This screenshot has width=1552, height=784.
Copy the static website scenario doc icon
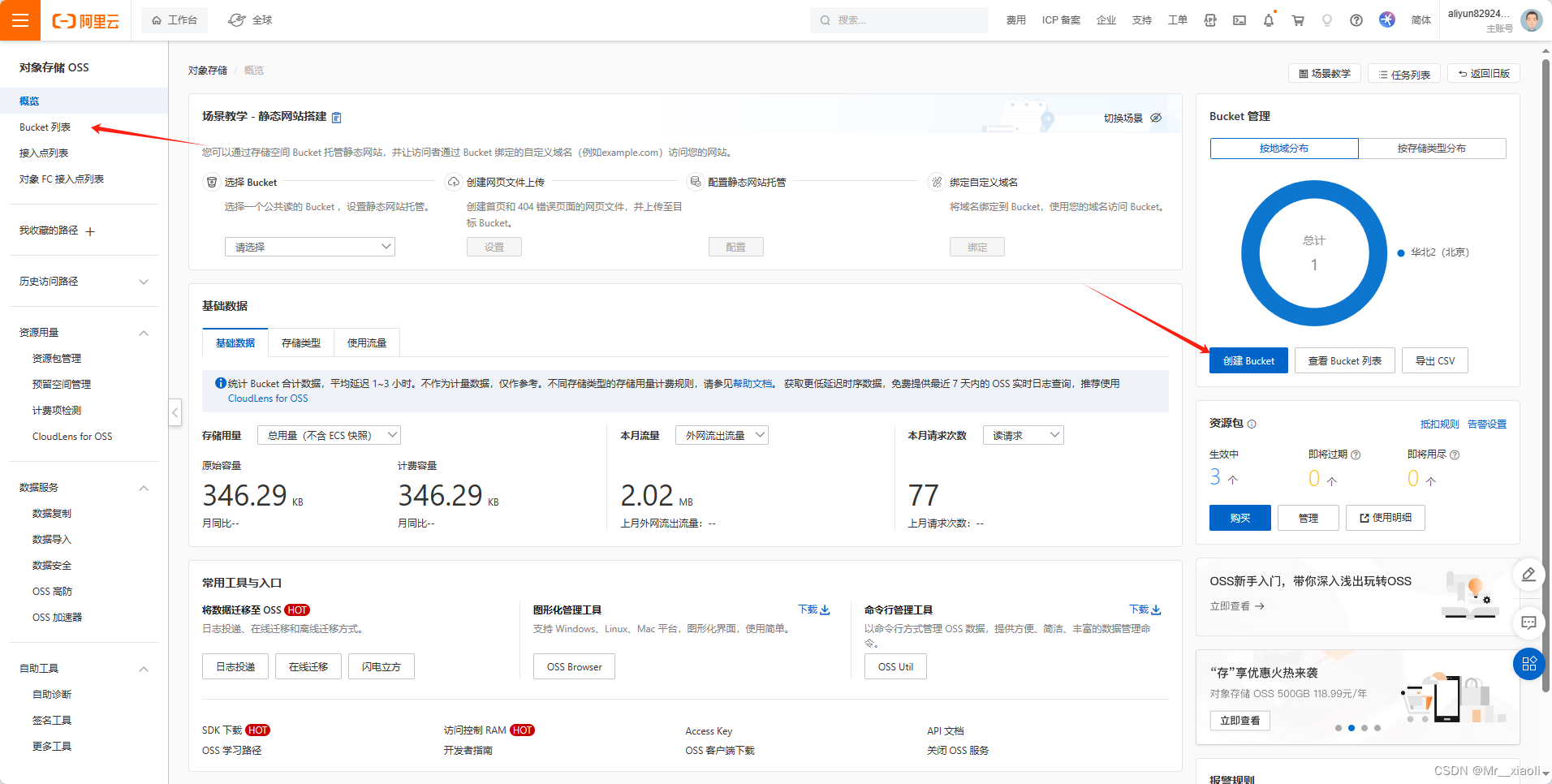[x=337, y=117]
